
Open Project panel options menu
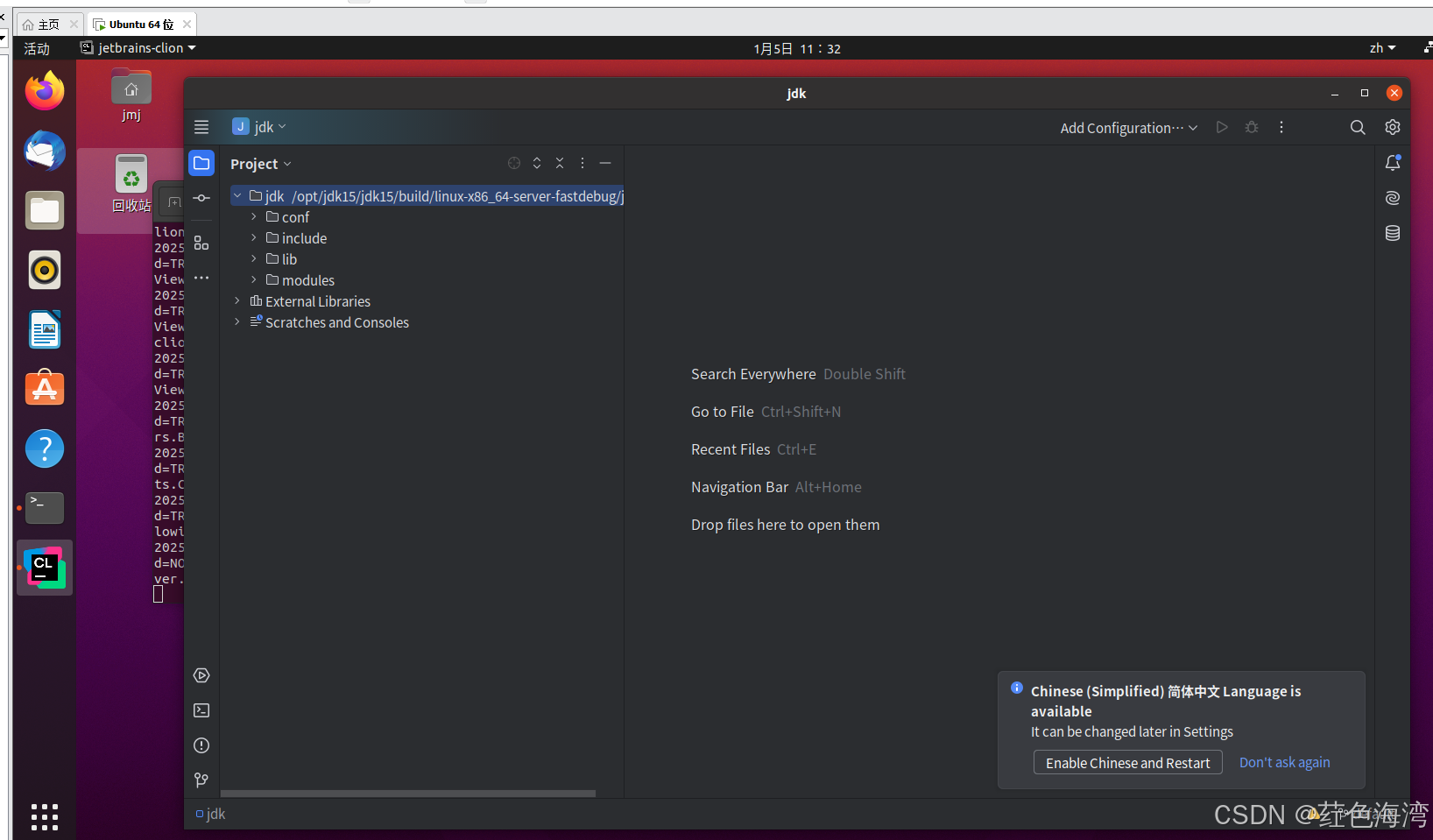pos(582,163)
